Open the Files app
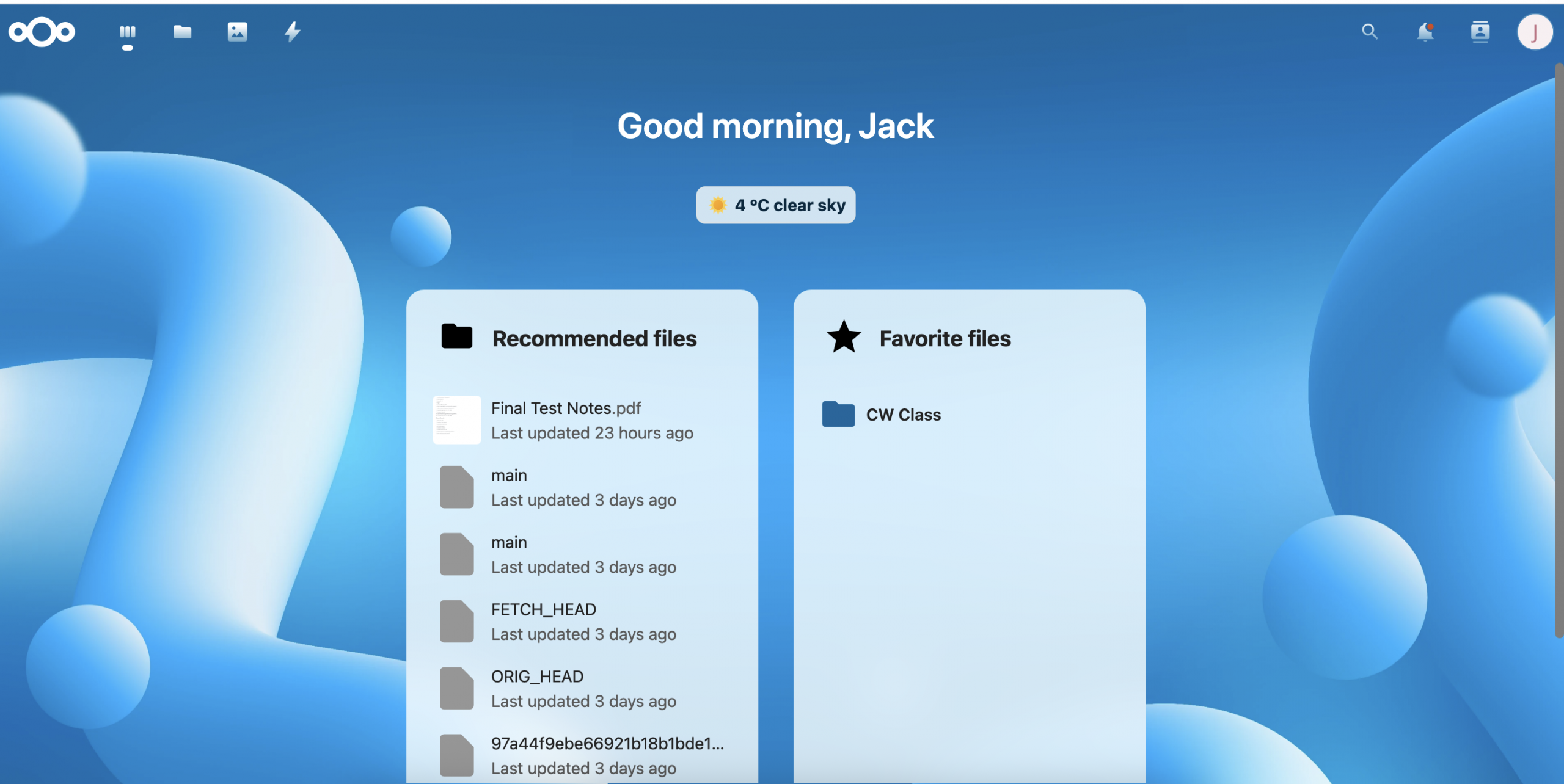Viewport: 1564px width, 784px height. coord(182,32)
